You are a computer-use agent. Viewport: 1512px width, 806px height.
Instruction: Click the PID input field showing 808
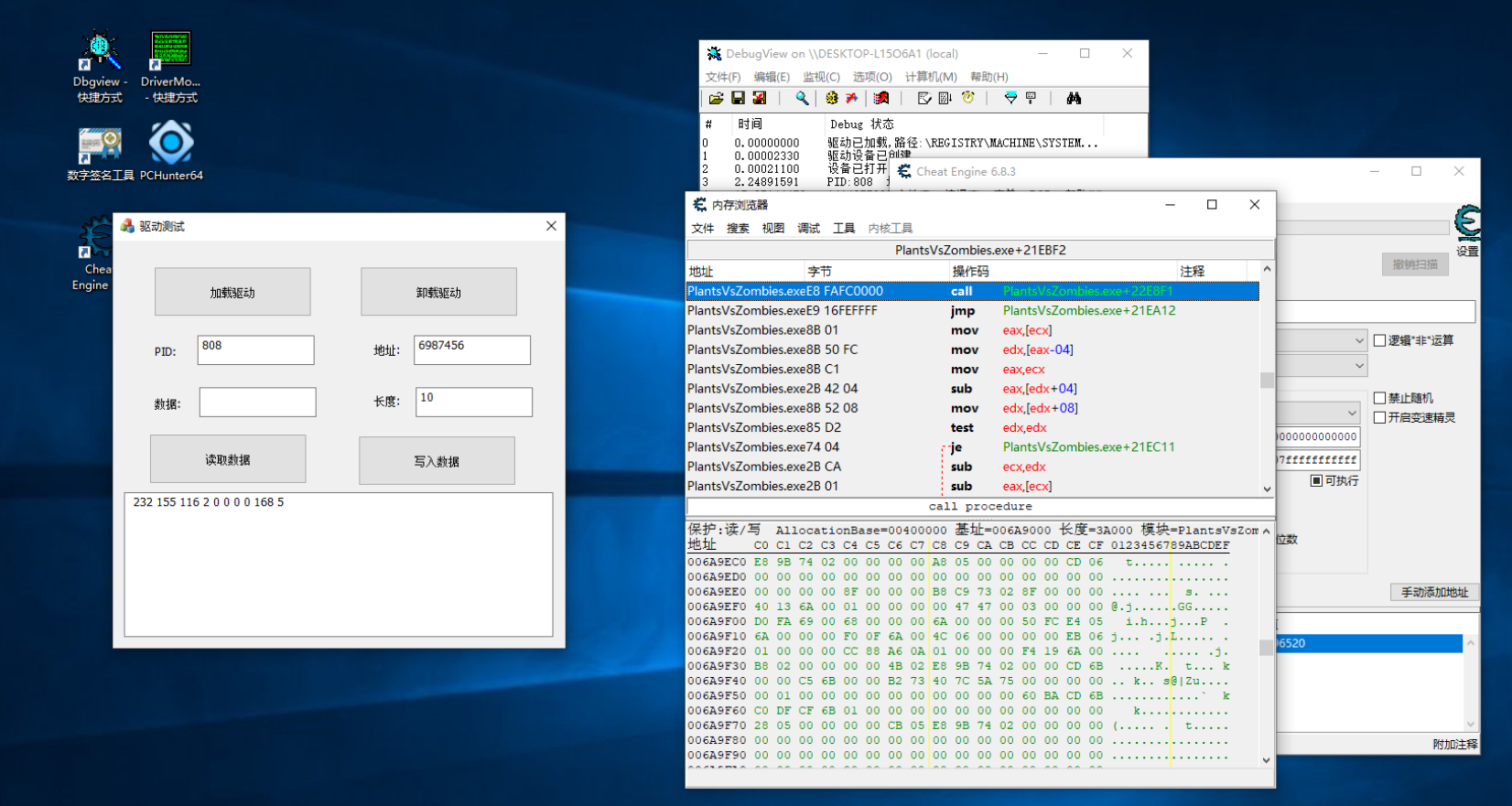[x=256, y=349]
